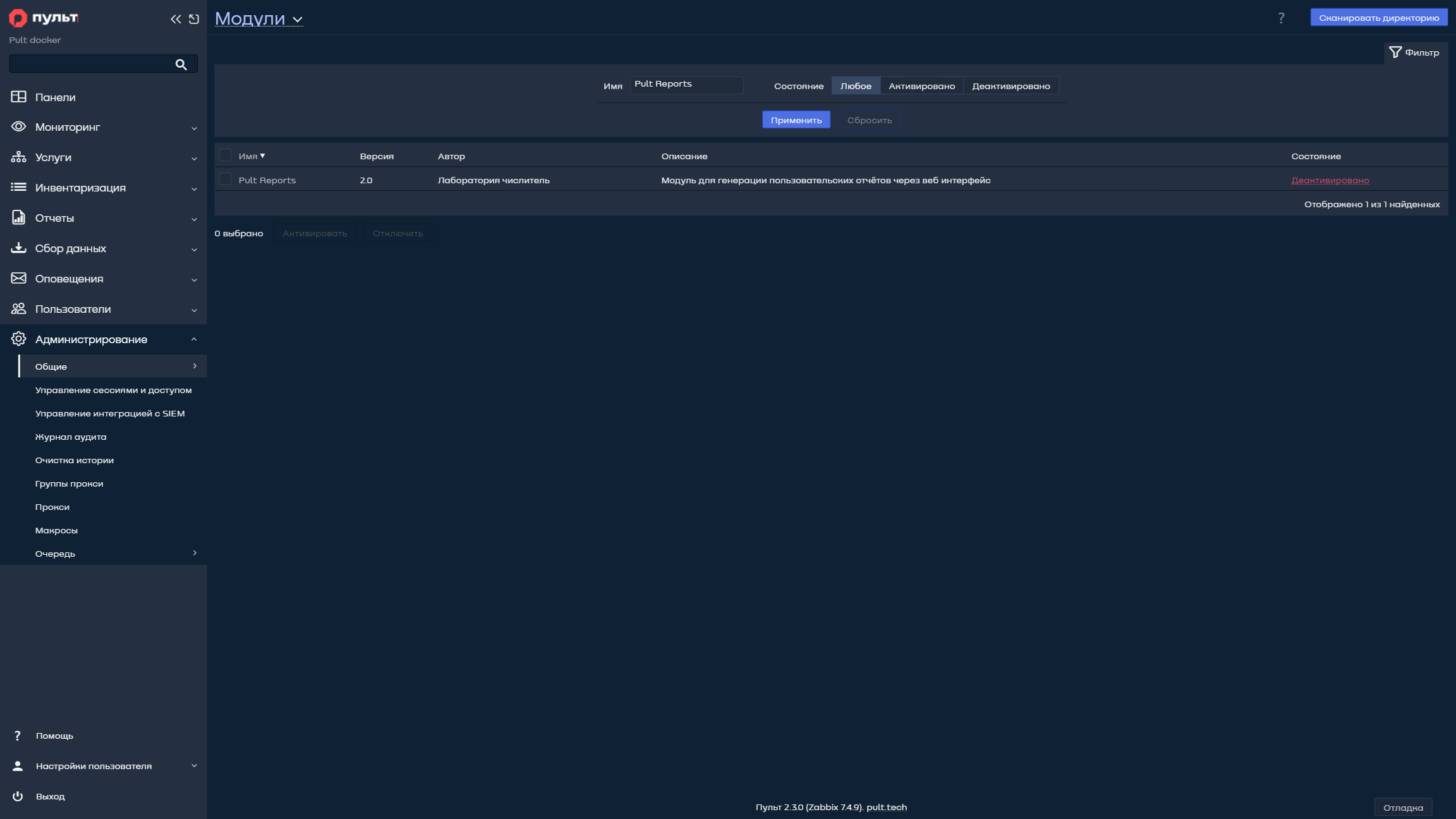1456x819 pixels.
Task: Expand the Оповещения menu chevron
Action: [x=194, y=280]
